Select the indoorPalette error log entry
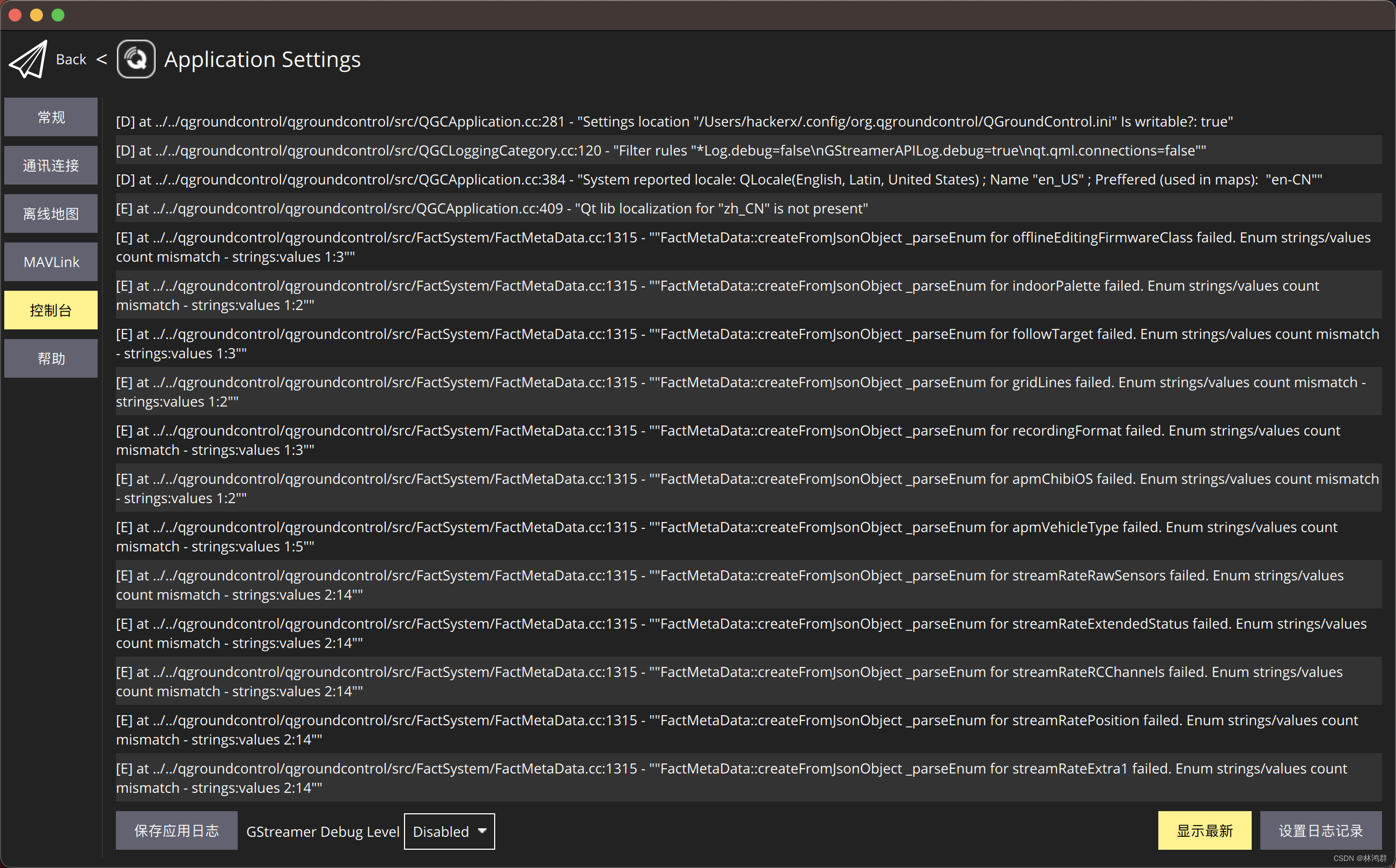Image resolution: width=1396 pixels, height=868 pixels. coord(748,295)
